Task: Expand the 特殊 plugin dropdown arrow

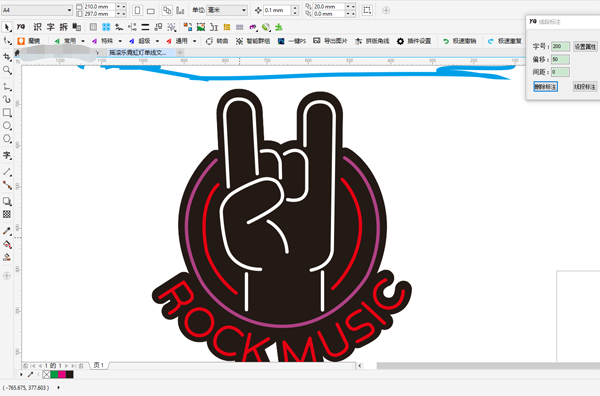Action: point(120,41)
